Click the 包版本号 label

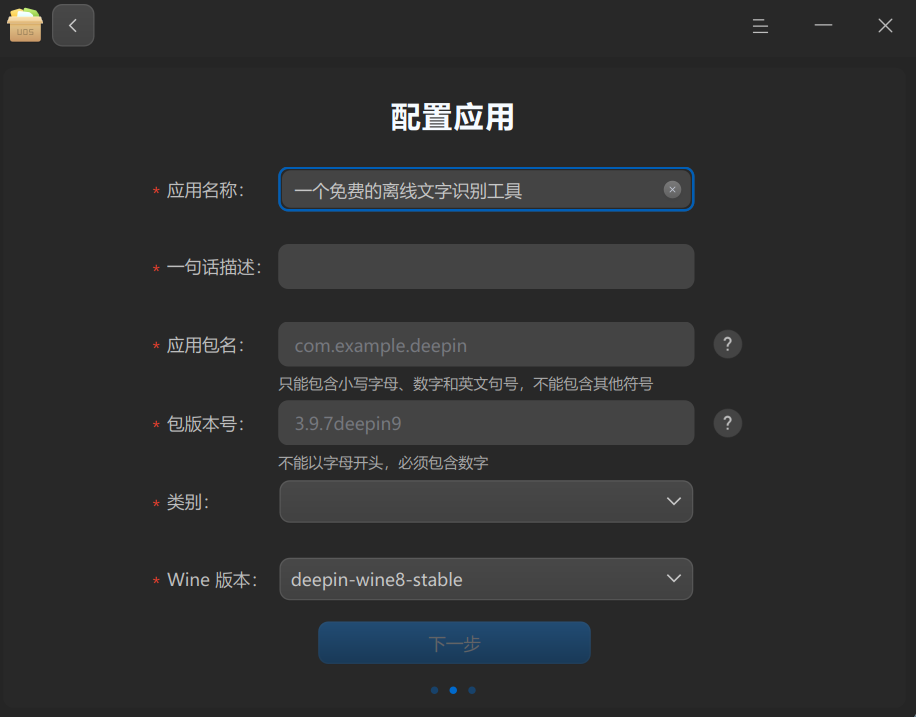pos(205,424)
